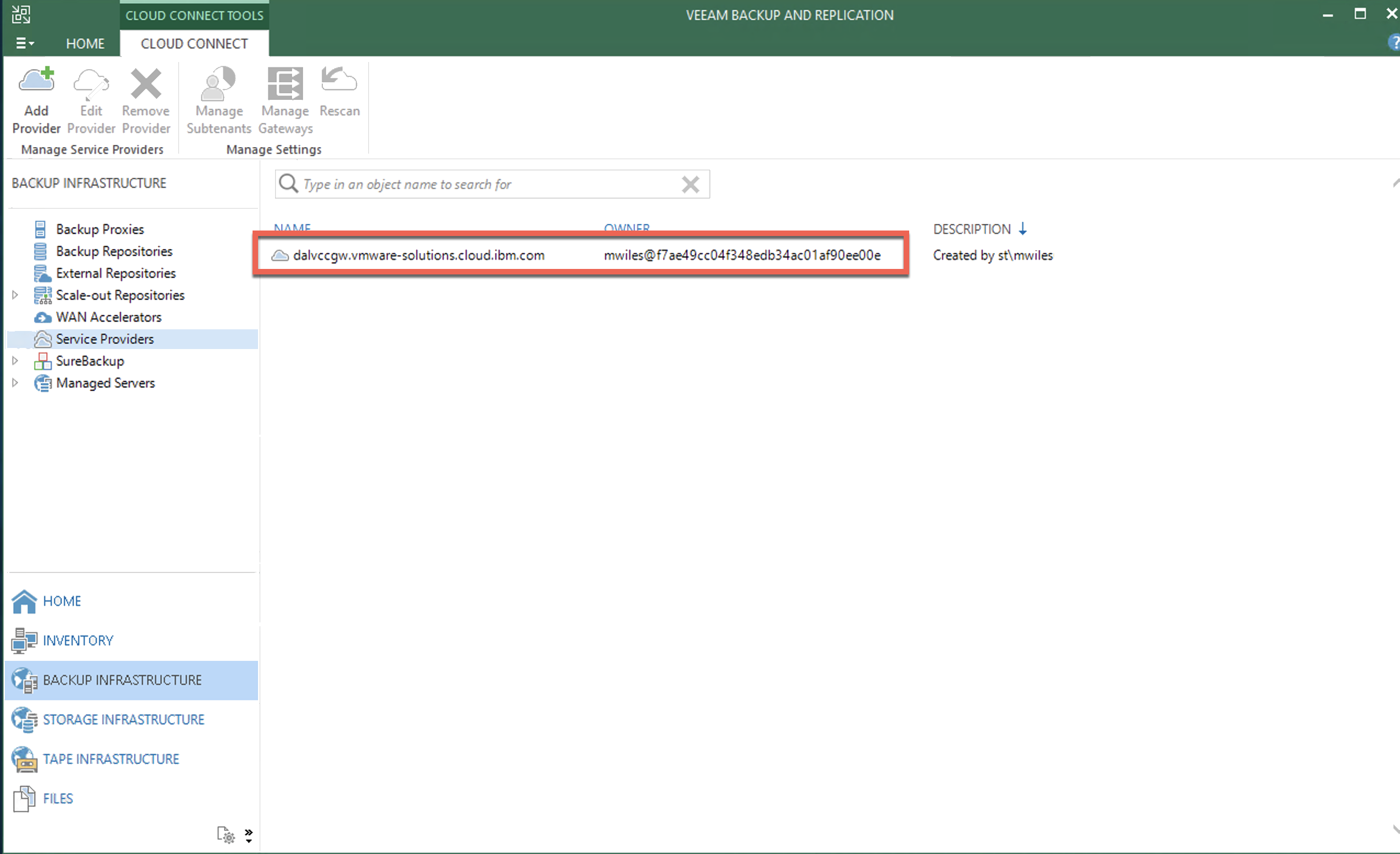
Task: Go to the Storage Infrastructure view
Action: [124, 720]
